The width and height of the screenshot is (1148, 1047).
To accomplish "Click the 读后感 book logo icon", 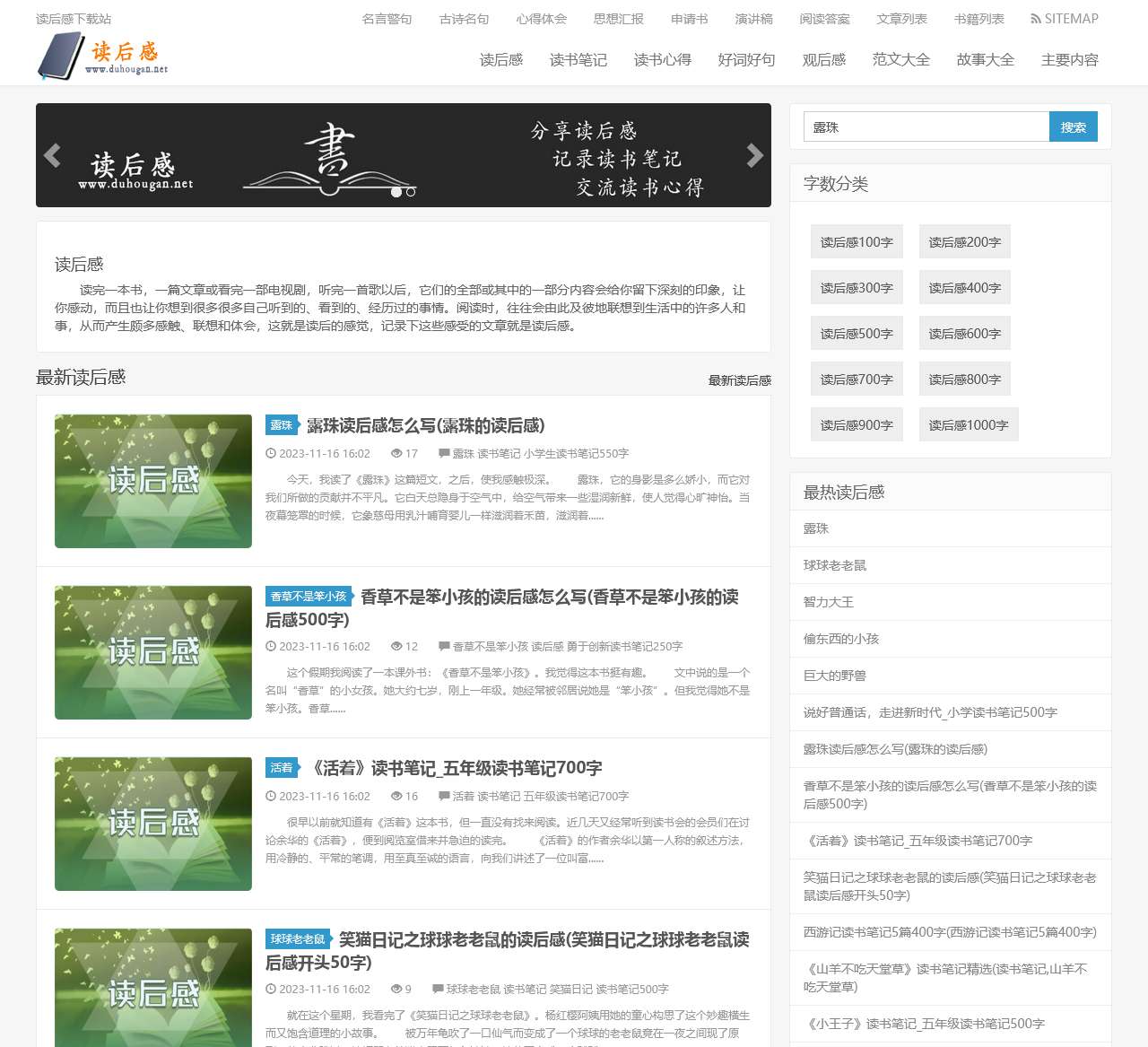I will [x=60, y=56].
